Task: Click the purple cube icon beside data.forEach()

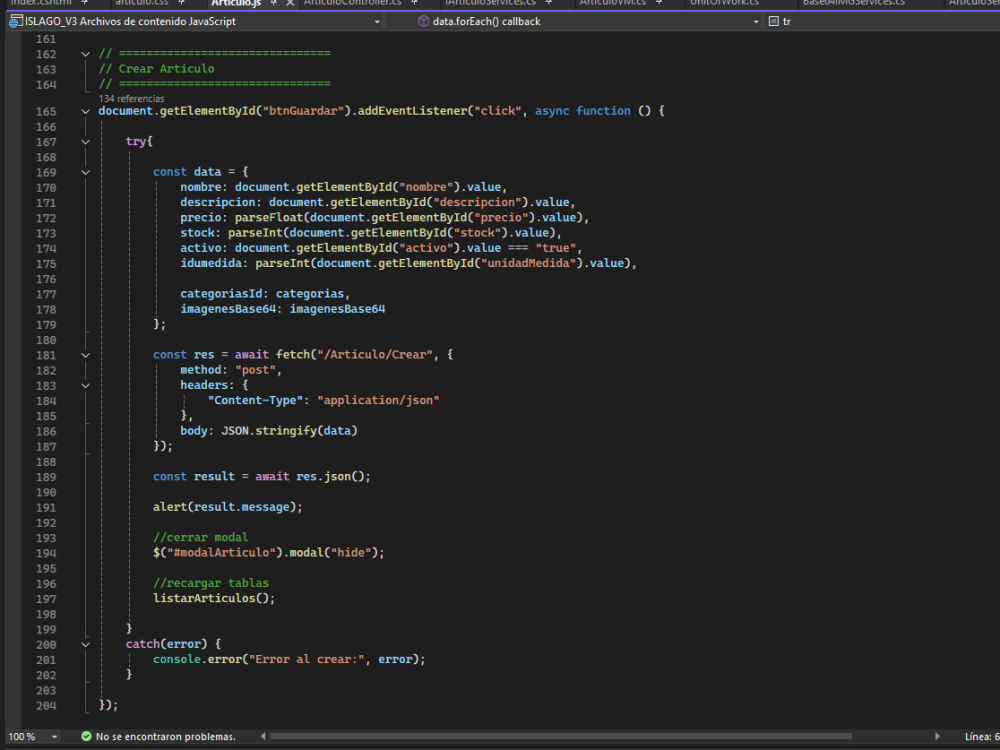Action: (423, 21)
